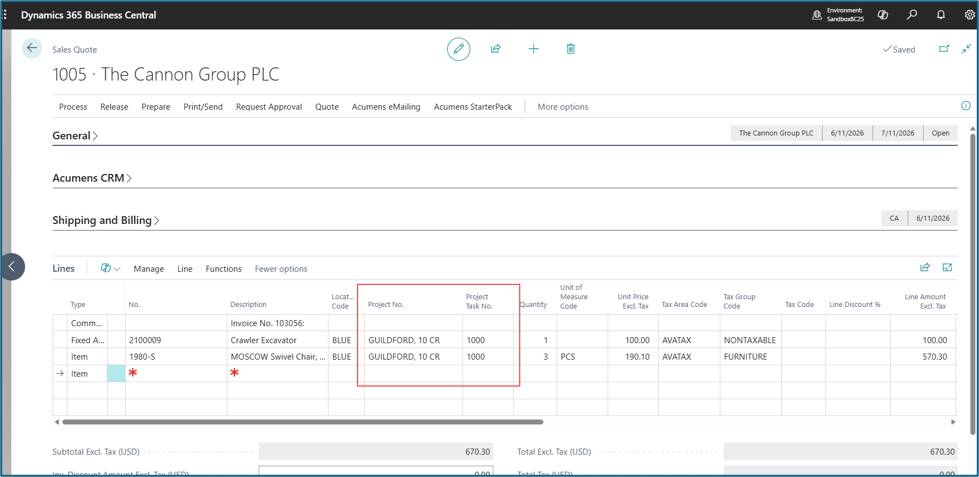The width and height of the screenshot is (979, 477).
Task: Open the Acumens eMailing menu
Action: click(386, 107)
